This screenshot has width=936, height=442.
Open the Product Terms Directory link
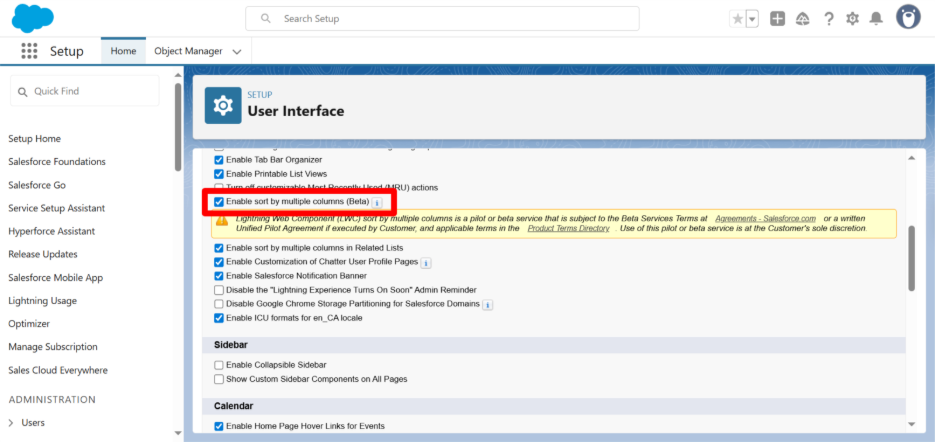tap(568, 229)
